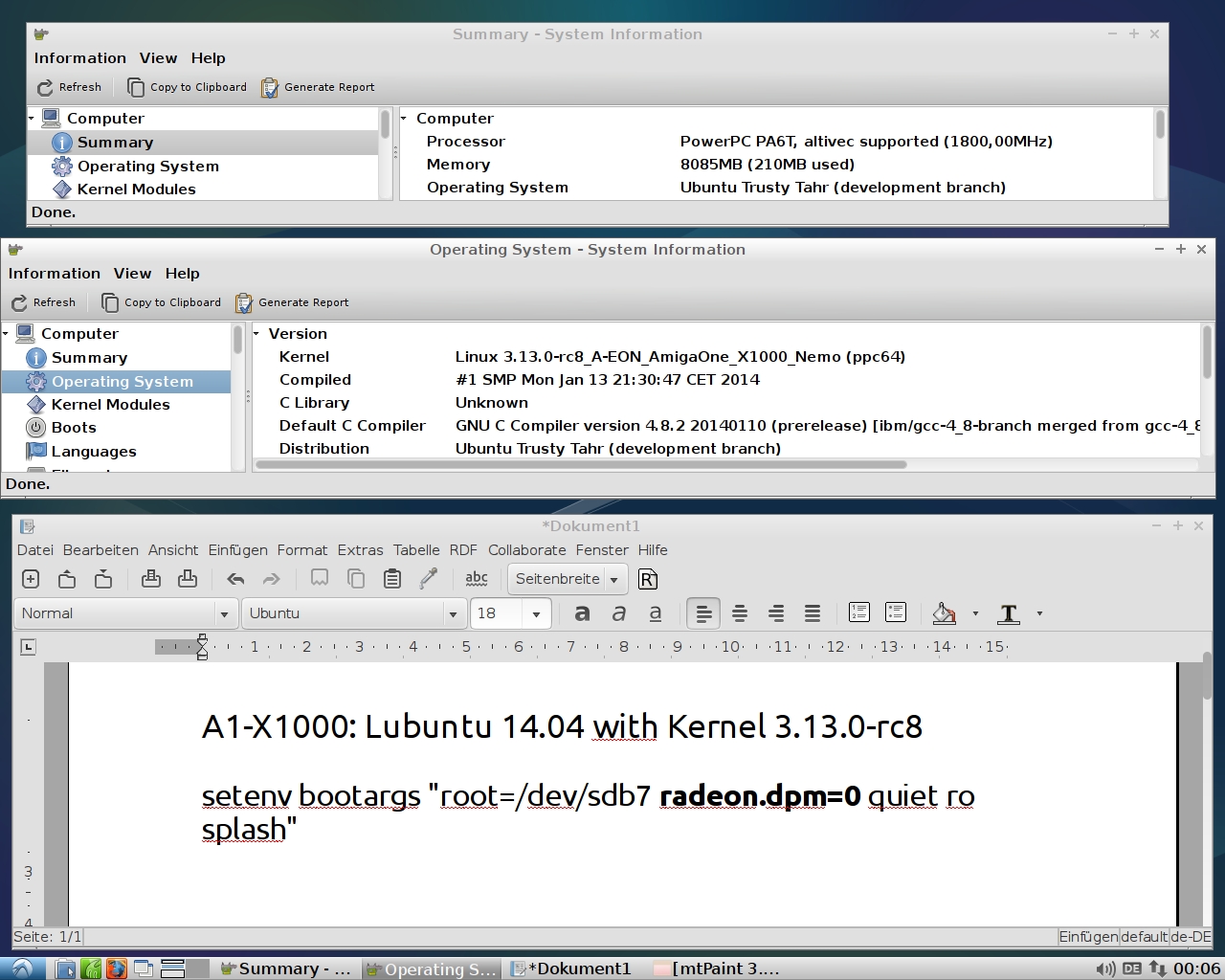The image size is (1225, 980).
Task: Open the Einfügen menu in AbiWord
Action: click(x=237, y=550)
